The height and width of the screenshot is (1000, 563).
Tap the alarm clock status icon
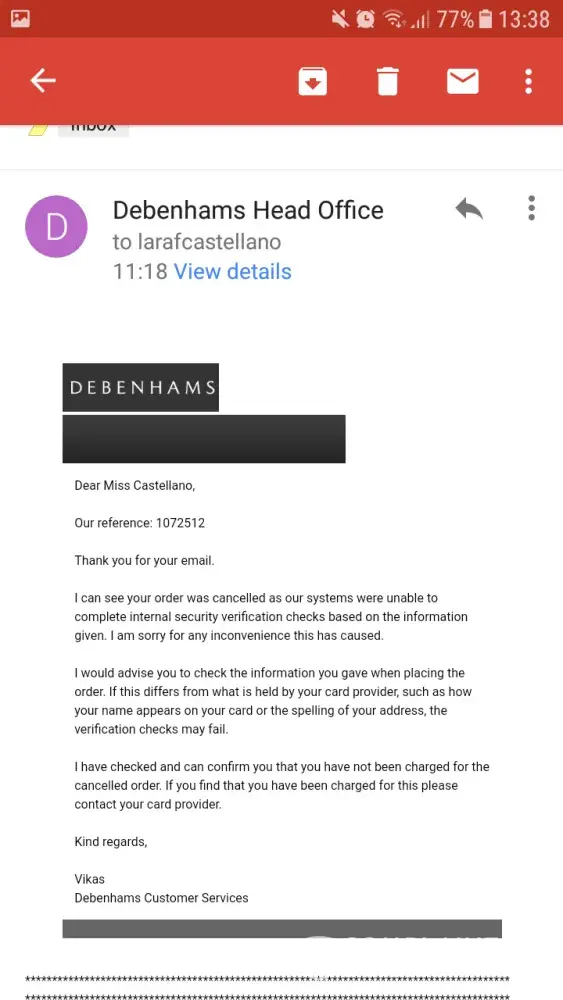point(365,19)
